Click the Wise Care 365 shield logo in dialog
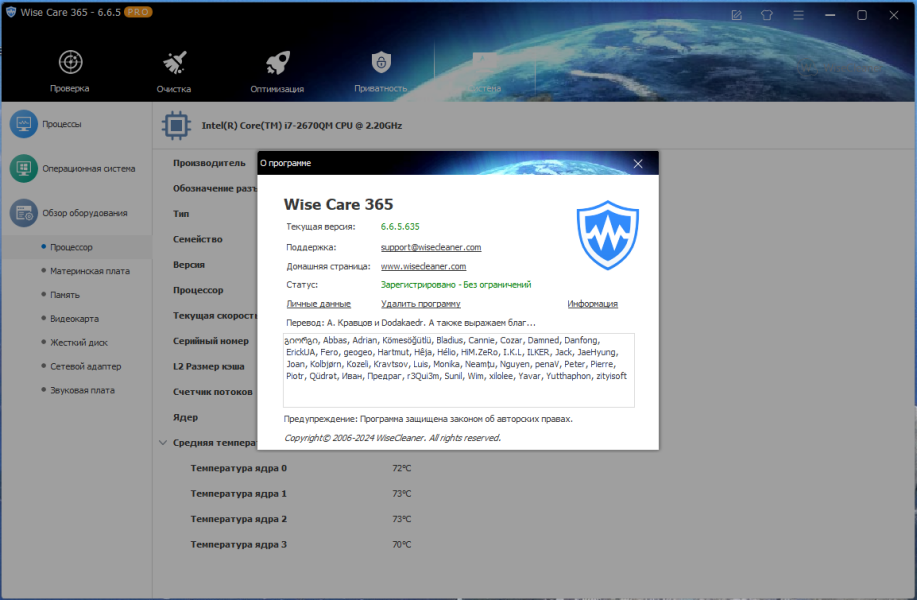917x600 pixels. (x=608, y=235)
